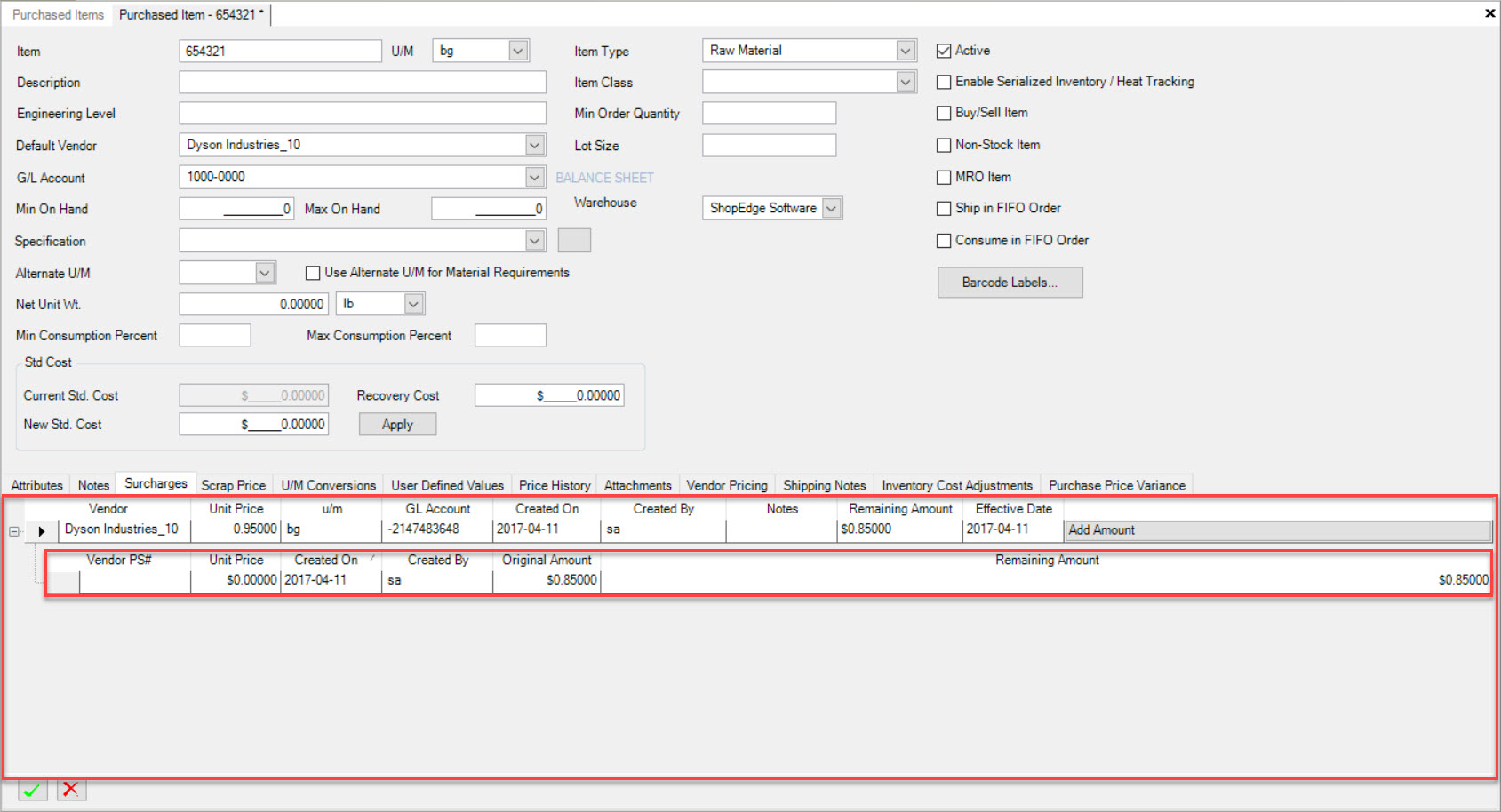Collapse the Dyson Industries_10 surcharge row
Image resolution: width=1501 pixels, height=812 pixels.
(x=14, y=531)
